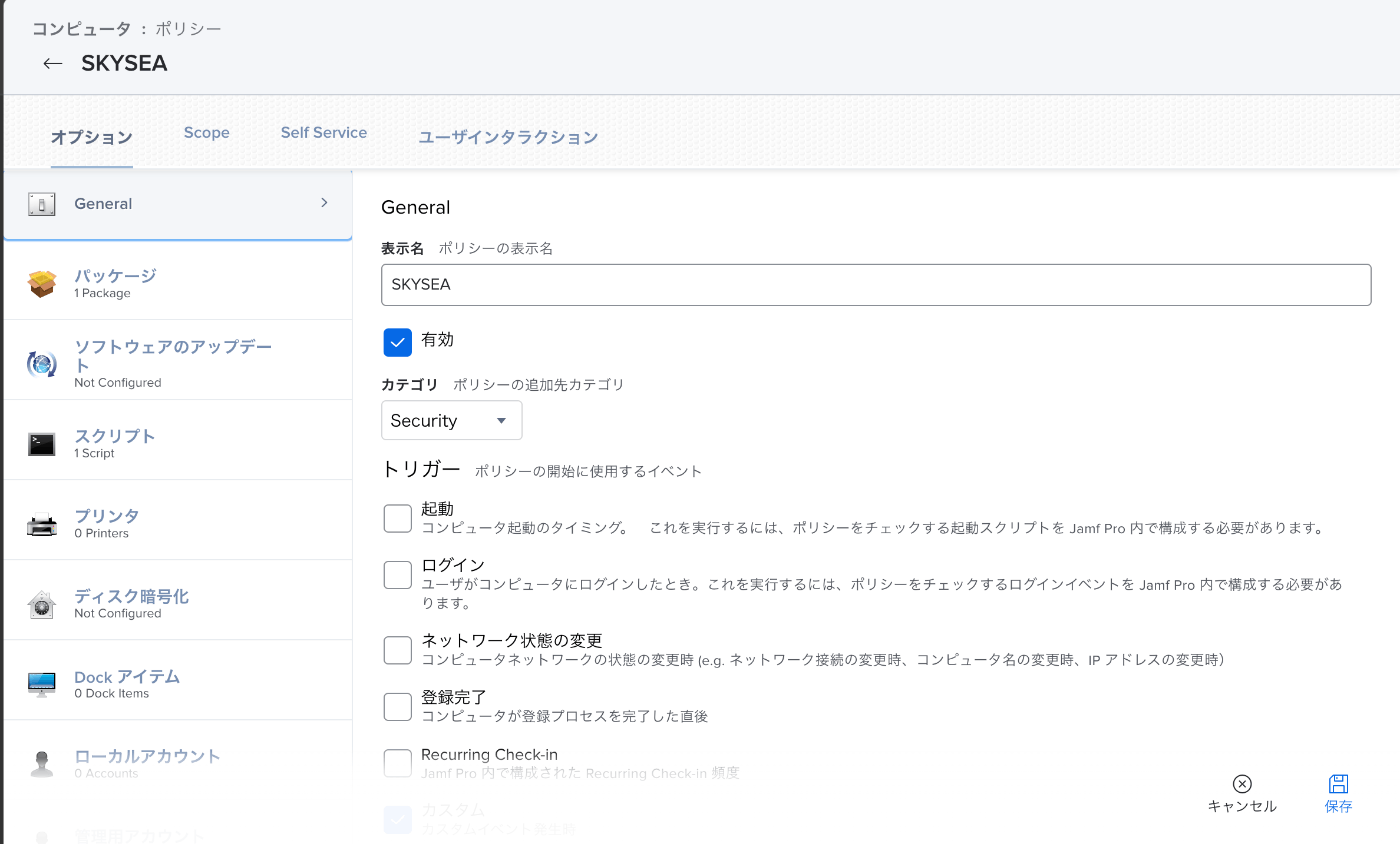Image resolution: width=1400 pixels, height=844 pixels.
Task: Click the コンピュータが登録プロセスを完了した直後 description
Action: coord(564,716)
